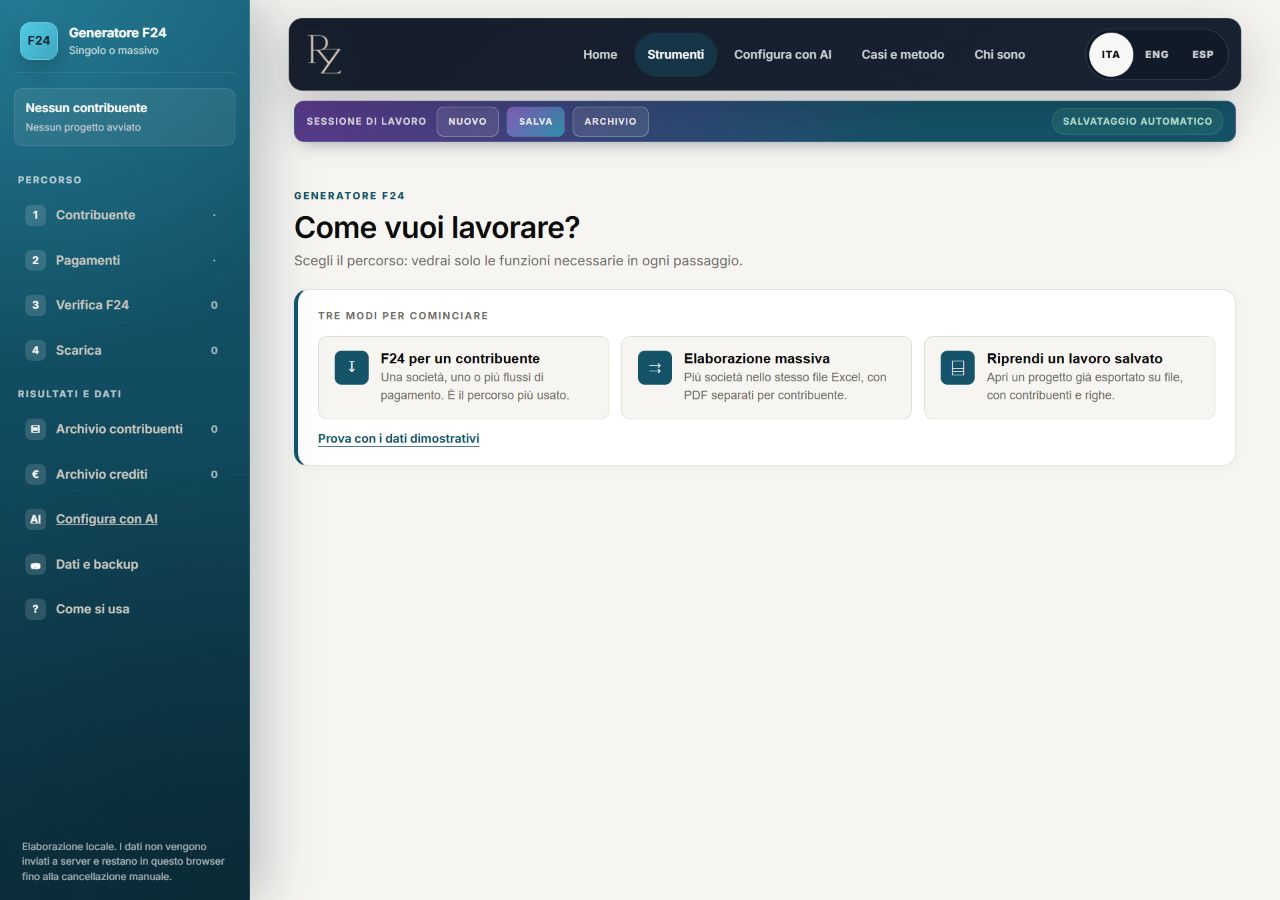
Task: Click the Nessun contribuente project box
Action: [125, 117]
